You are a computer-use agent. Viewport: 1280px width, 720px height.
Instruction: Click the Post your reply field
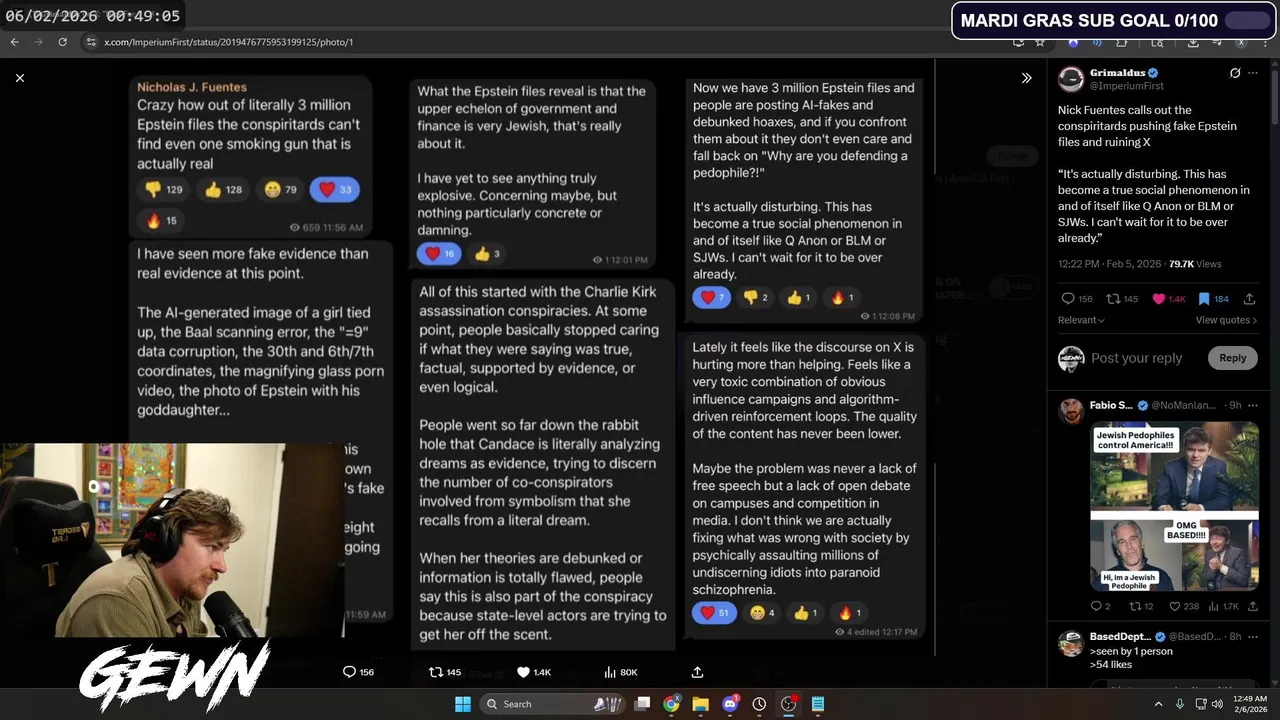[x=1137, y=358]
